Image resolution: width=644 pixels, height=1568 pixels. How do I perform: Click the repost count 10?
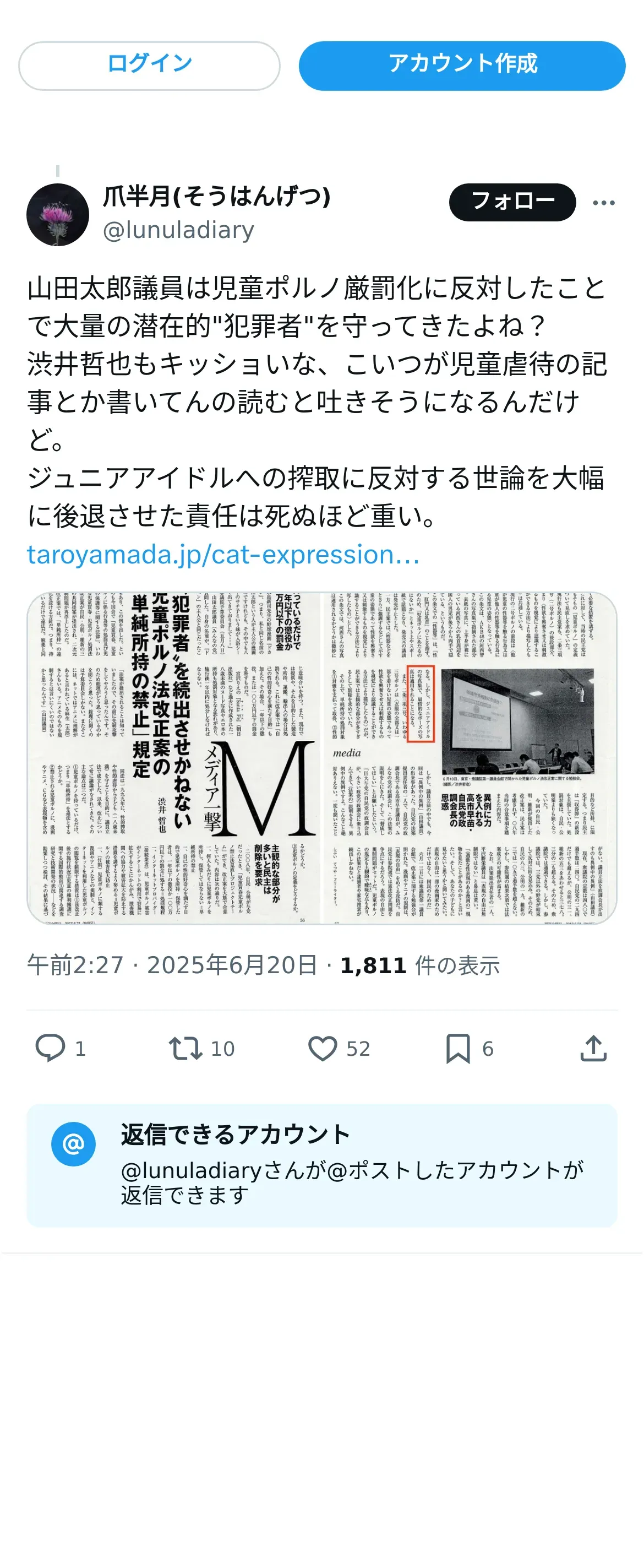point(222,1048)
